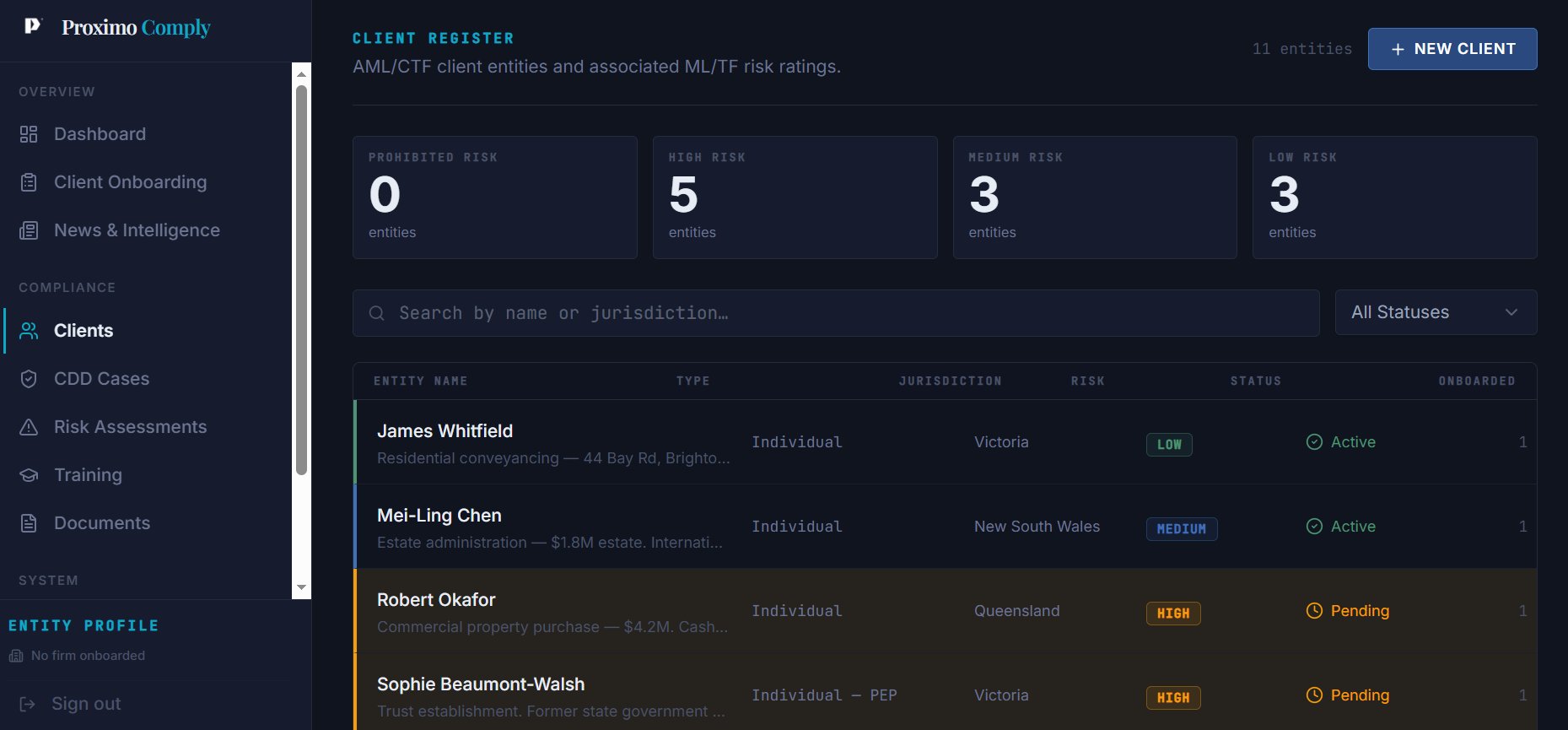
Task: Click the building icon beside No firm onboarded
Action: pyautogui.click(x=16, y=656)
